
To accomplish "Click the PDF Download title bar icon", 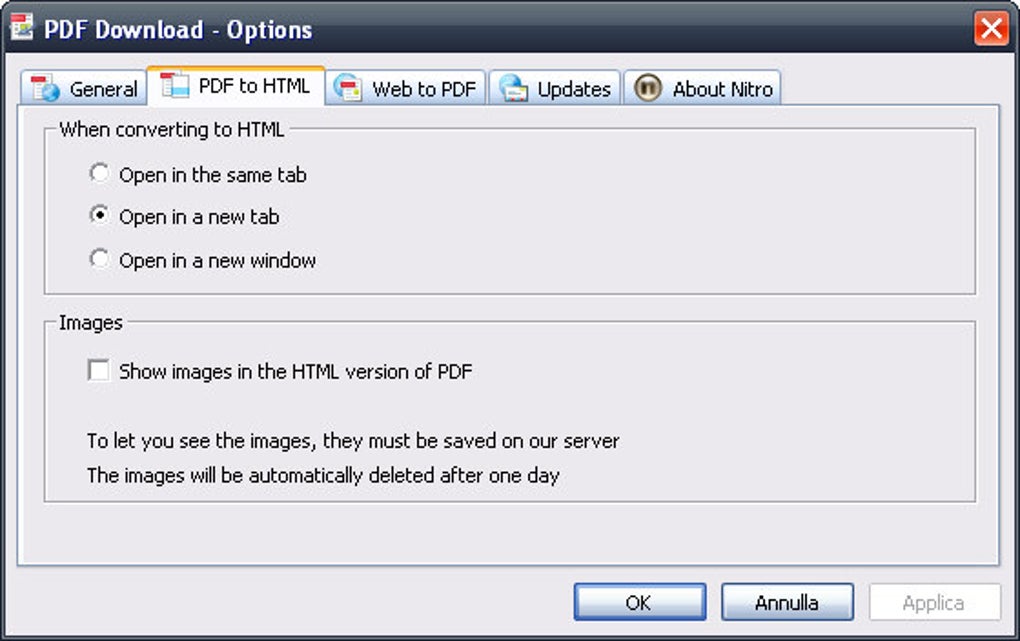I will pos(22,28).
